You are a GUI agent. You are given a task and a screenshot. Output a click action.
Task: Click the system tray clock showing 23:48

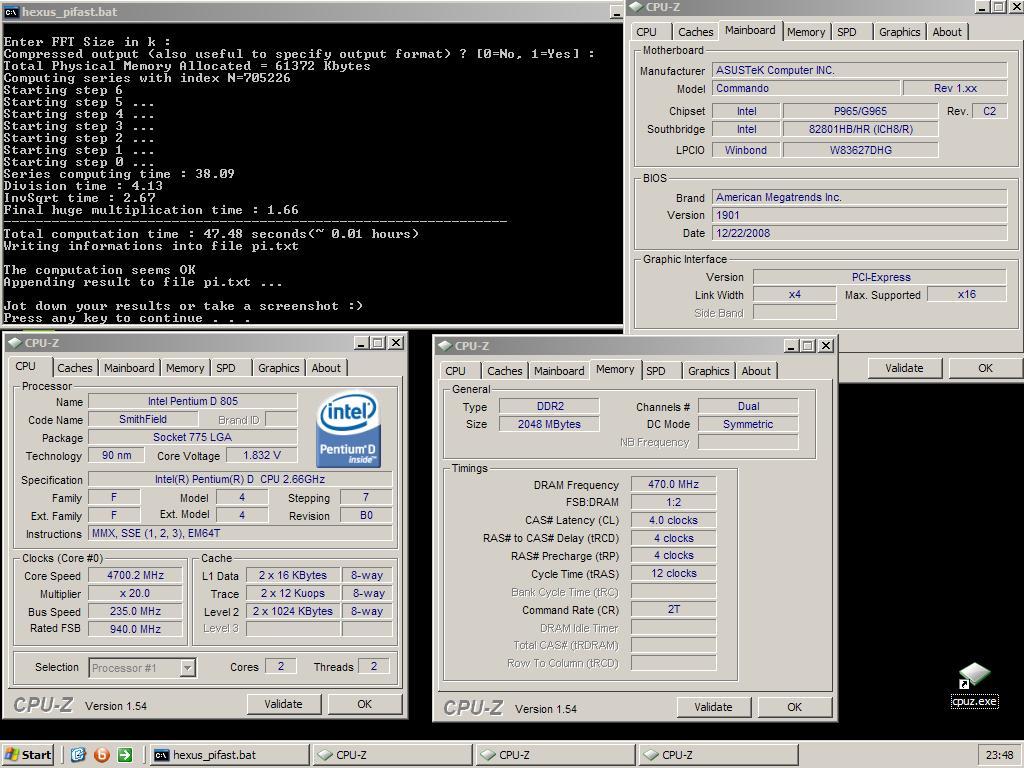999,755
